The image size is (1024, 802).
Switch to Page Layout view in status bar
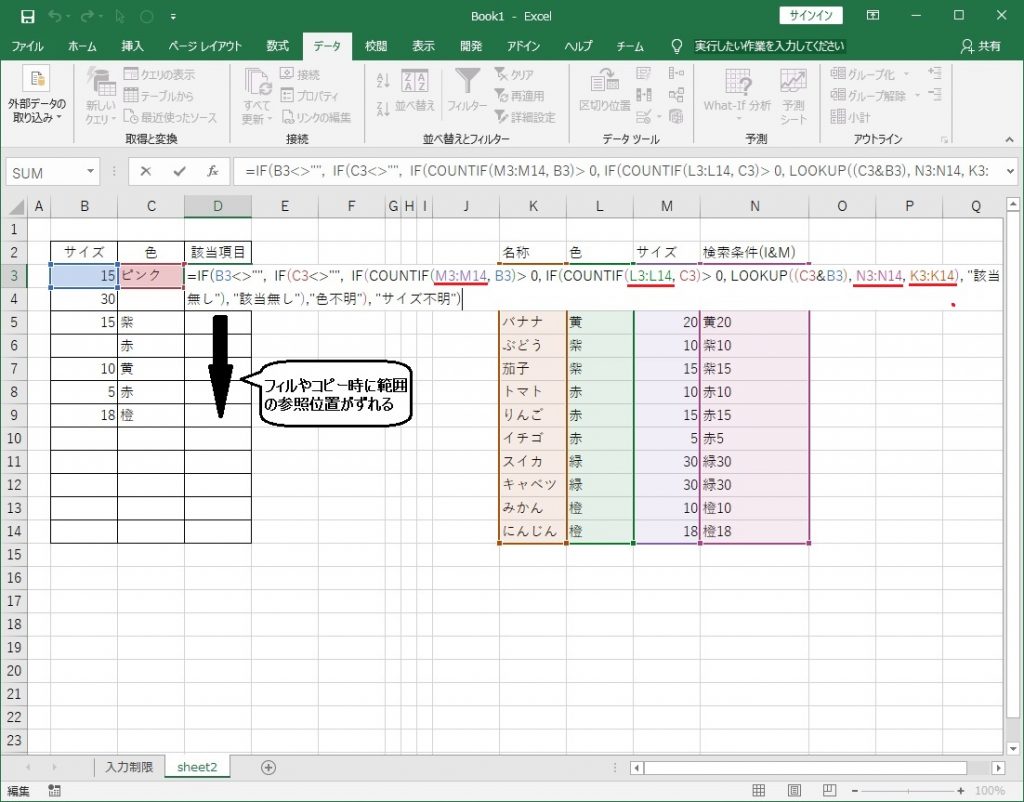(793, 791)
